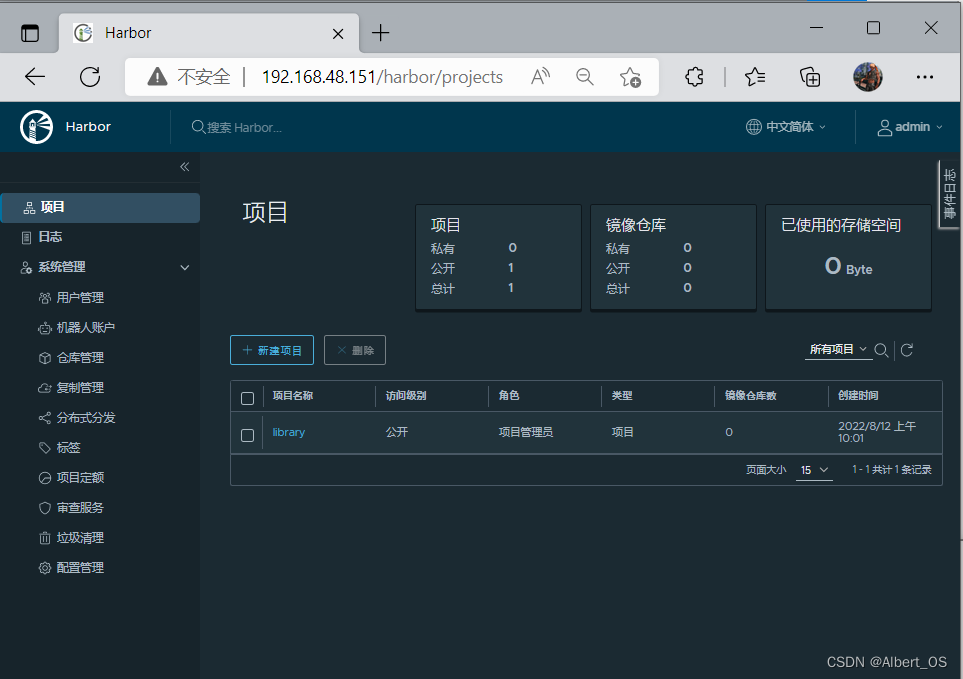Open browser settings and more menu
Screen dimensions: 963x679
924,77
